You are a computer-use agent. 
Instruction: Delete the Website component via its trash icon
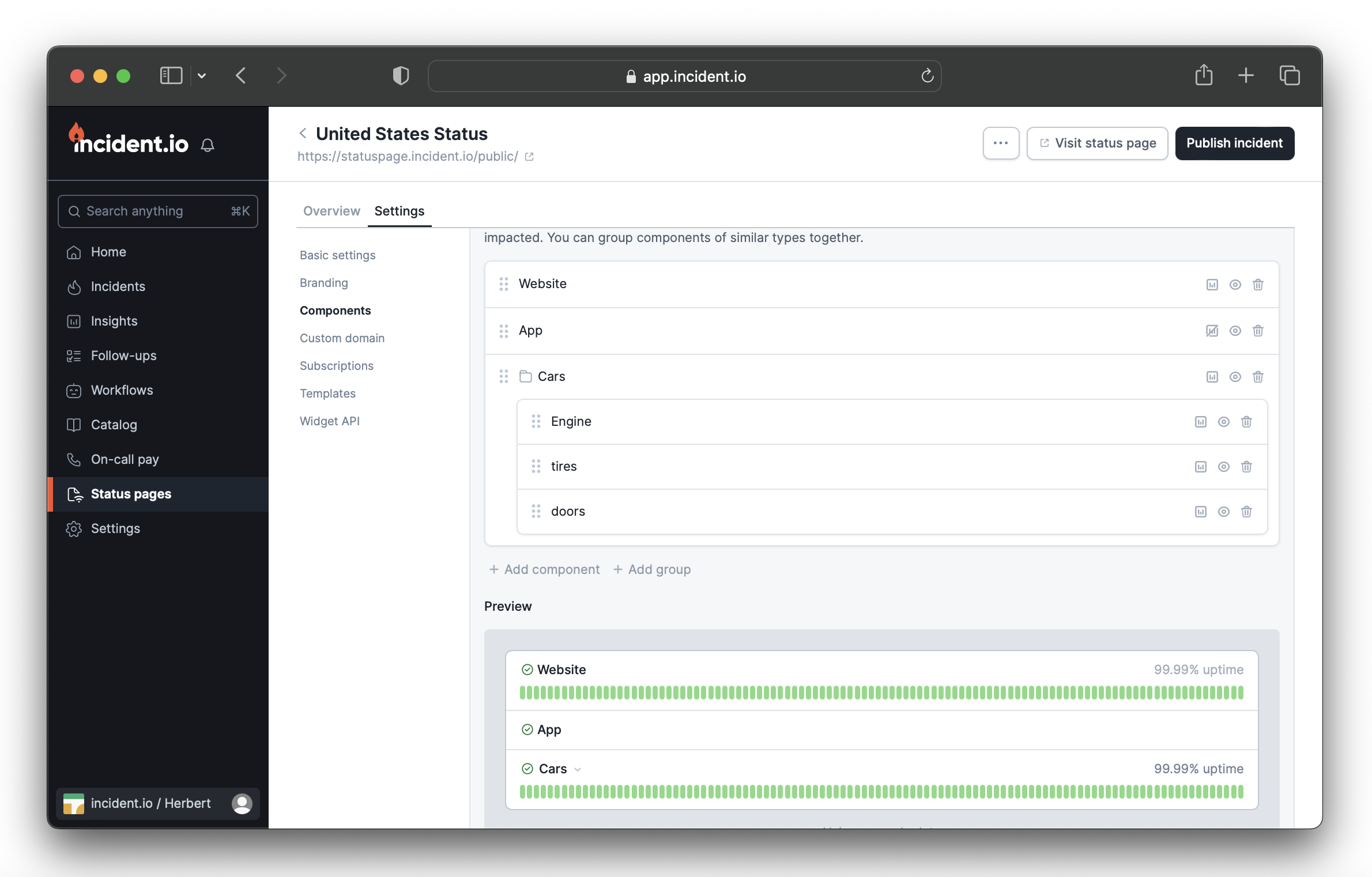pyautogui.click(x=1258, y=285)
